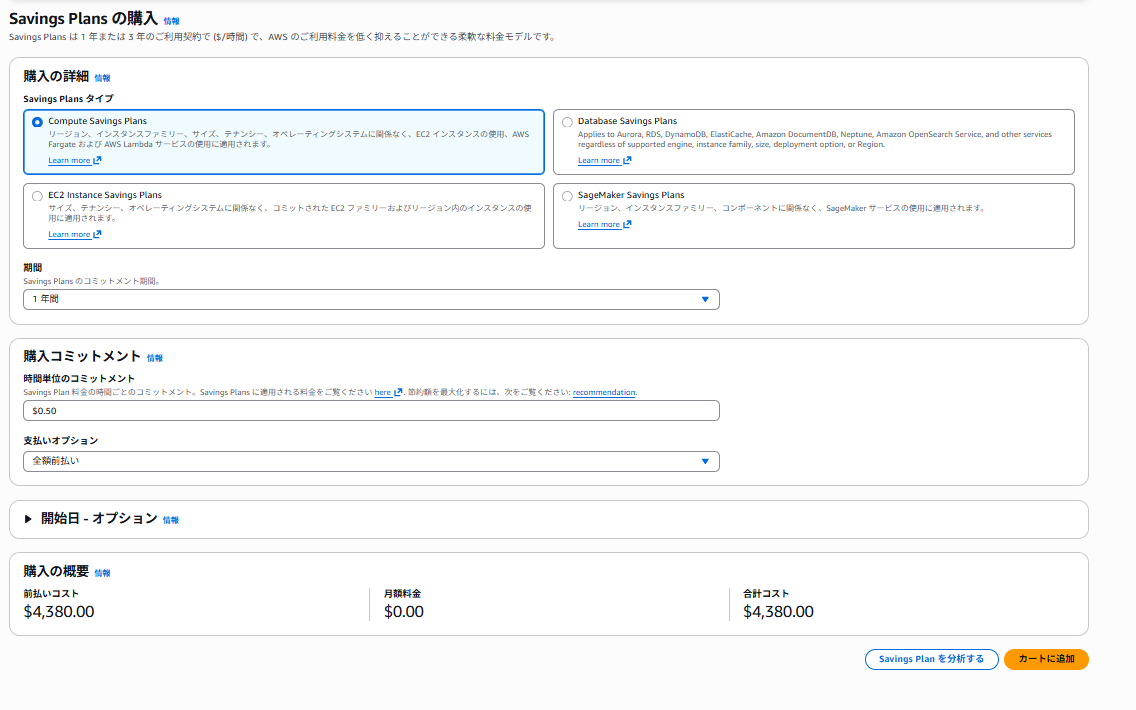
Task: Open the 期間 commitment term dropdown
Action: 371,300
